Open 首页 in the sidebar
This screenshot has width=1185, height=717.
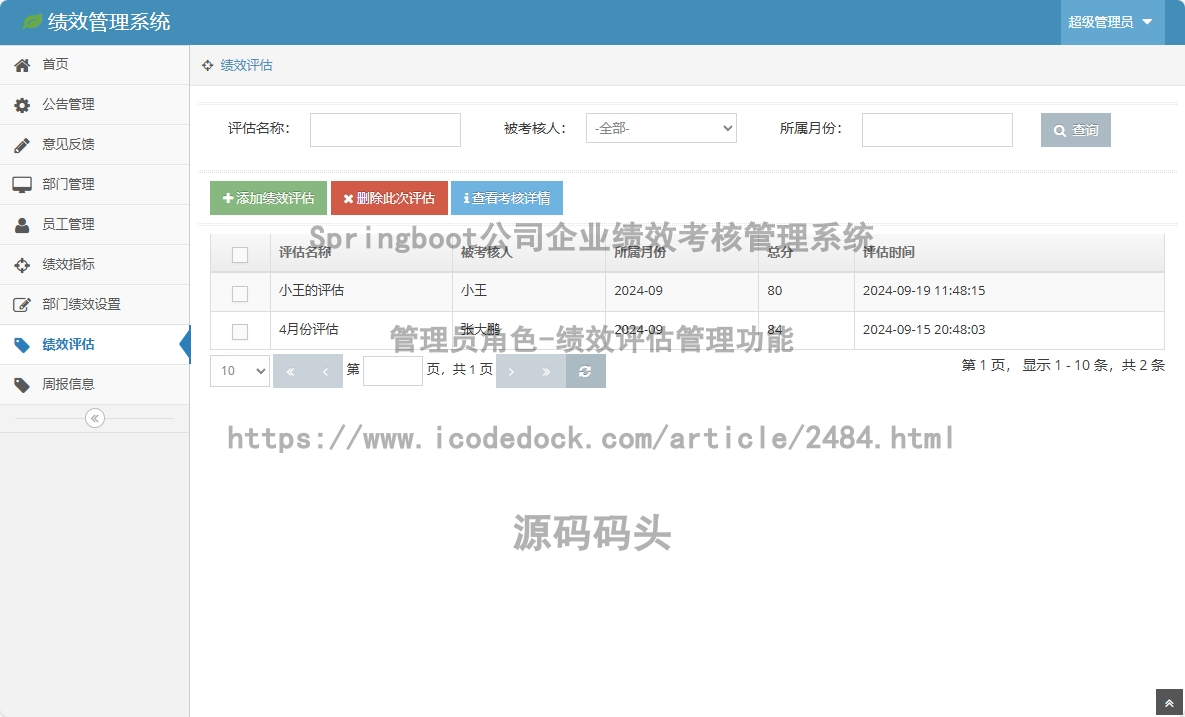[x=94, y=65]
